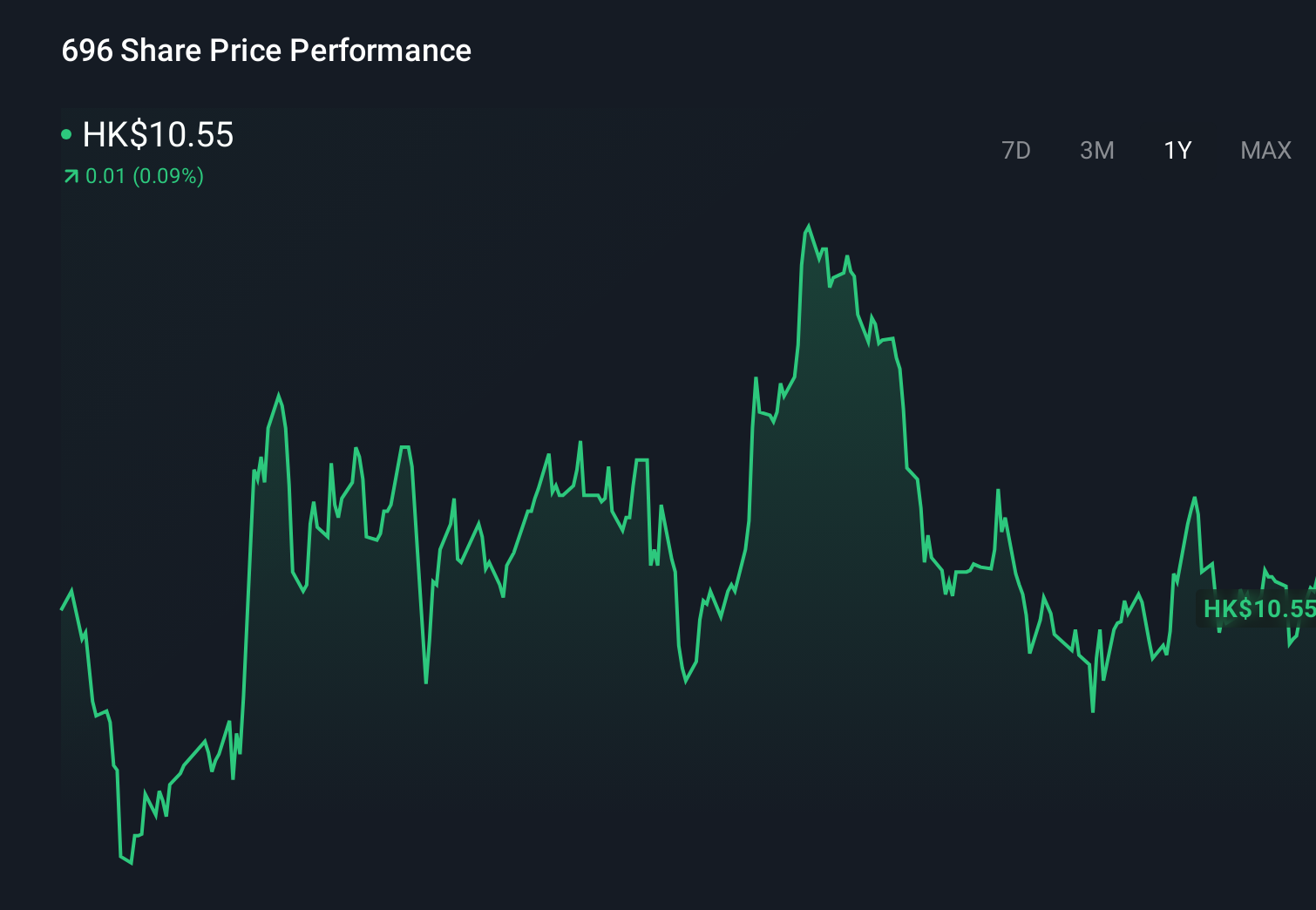Click the HK$10.55 label on the chart edge

[1258, 608]
